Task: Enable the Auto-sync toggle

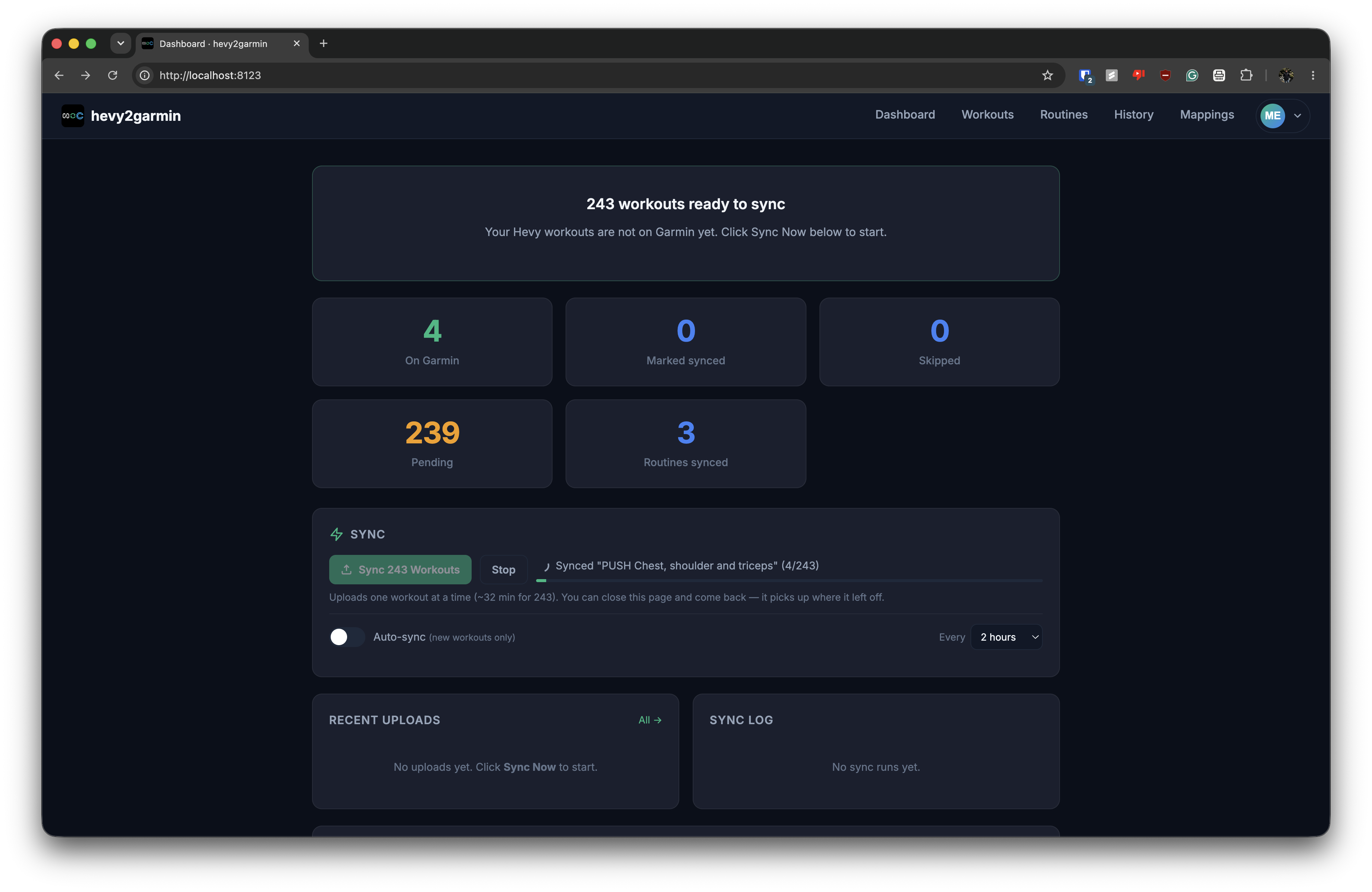Action: click(346, 637)
